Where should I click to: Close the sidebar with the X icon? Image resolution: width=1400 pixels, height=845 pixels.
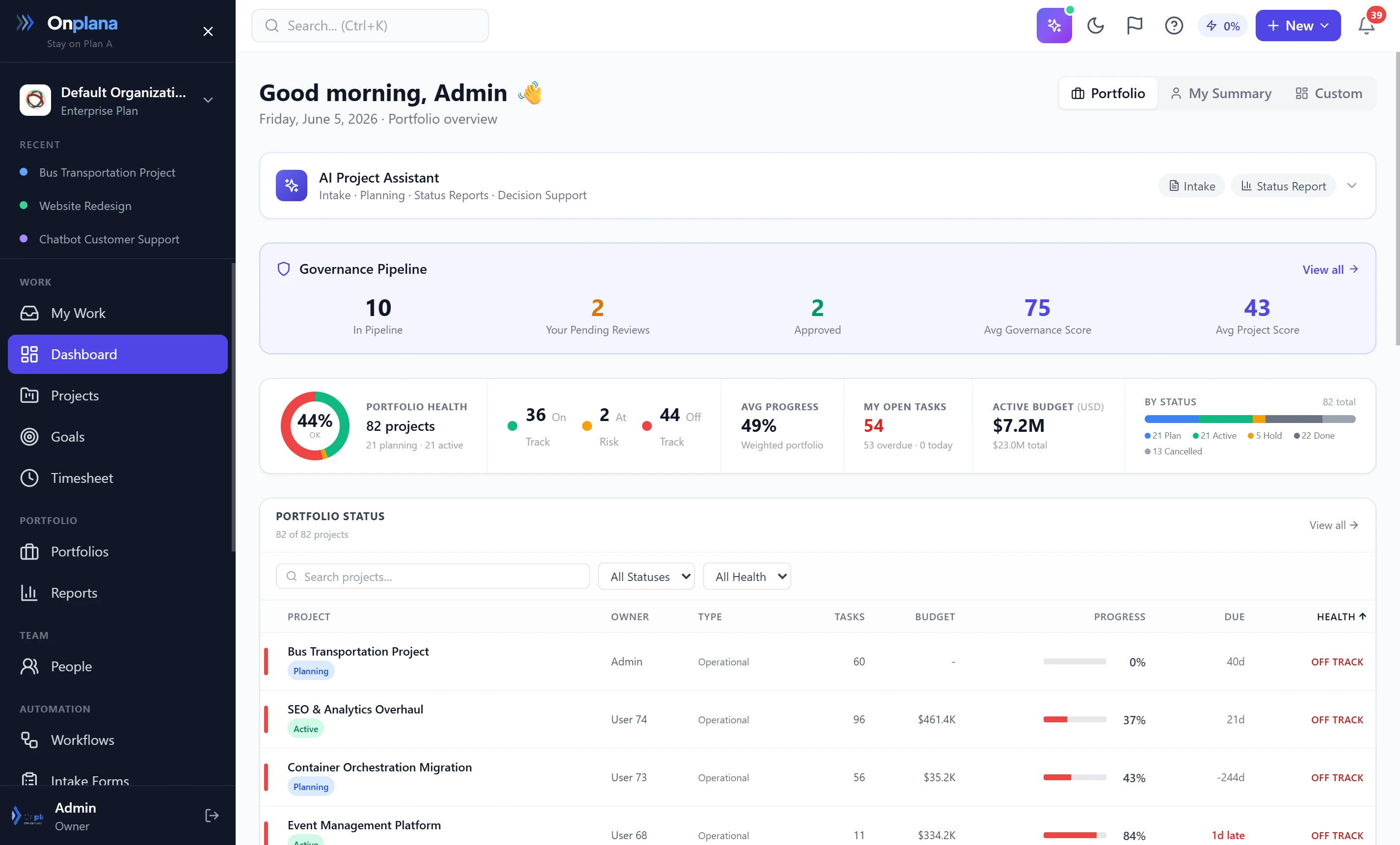click(208, 31)
